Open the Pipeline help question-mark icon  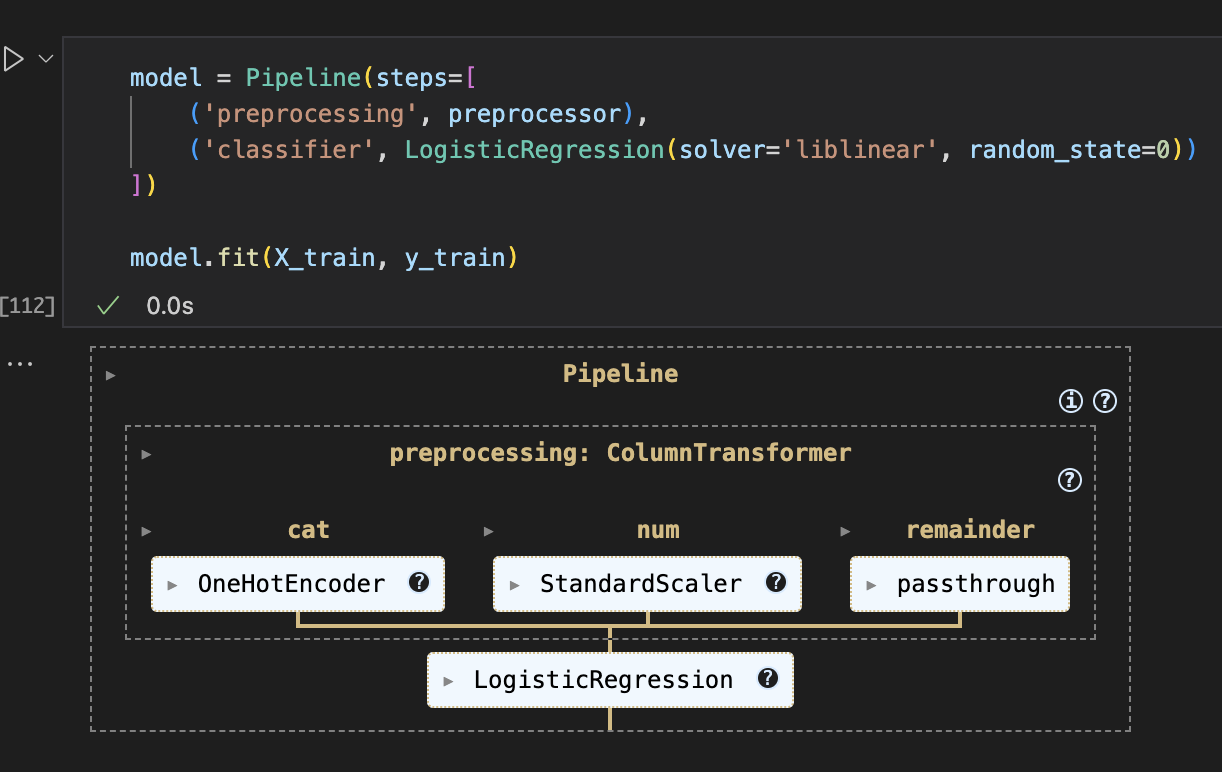[x=1104, y=401]
